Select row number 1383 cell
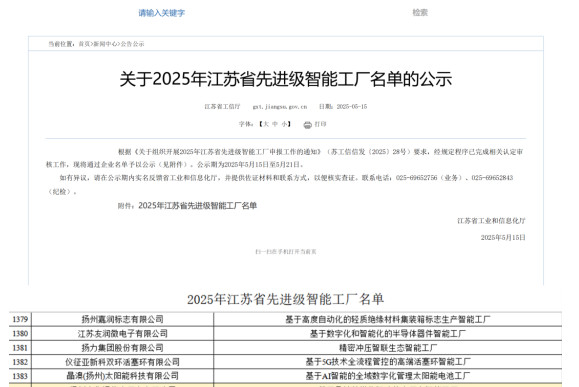579x387 pixels. [x=20, y=376]
